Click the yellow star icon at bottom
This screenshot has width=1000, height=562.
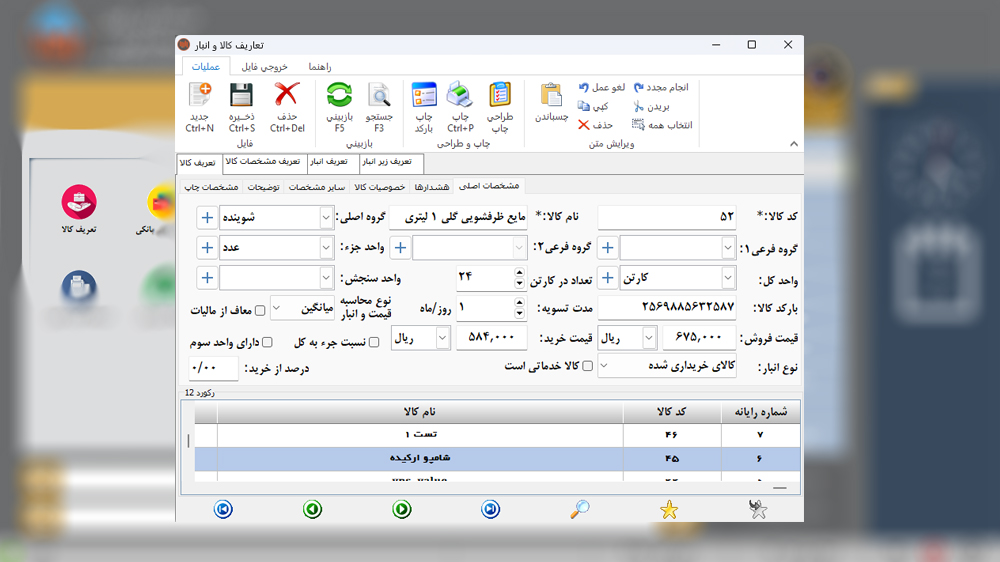pyautogui.click(x=669, y=510)
